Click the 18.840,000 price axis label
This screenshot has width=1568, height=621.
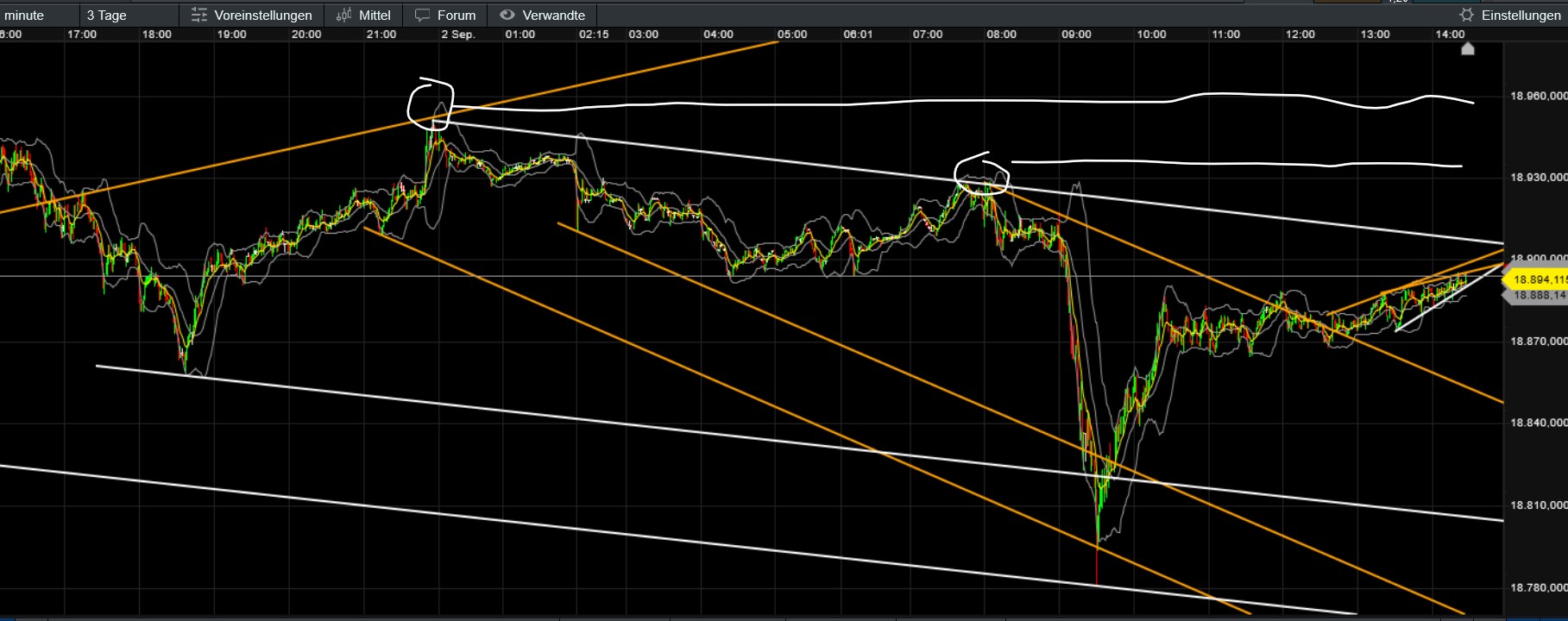click(1539, 423)
